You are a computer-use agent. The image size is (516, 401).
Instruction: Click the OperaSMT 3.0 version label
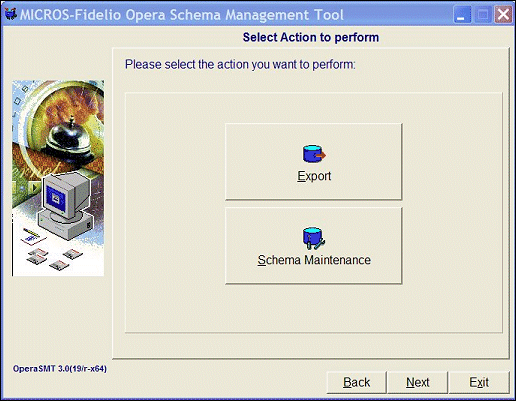(60, 369)
